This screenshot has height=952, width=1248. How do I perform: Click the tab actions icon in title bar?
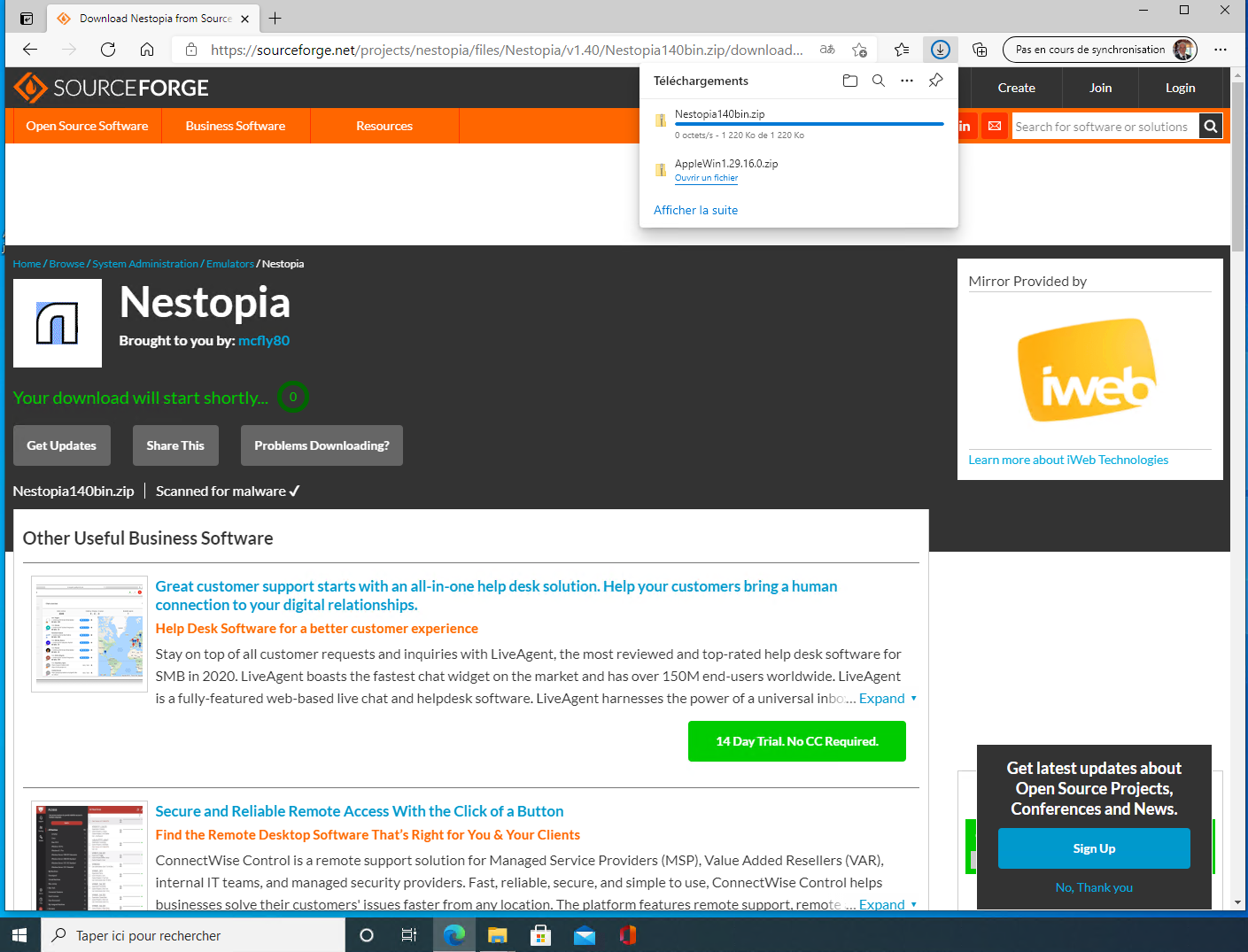27,18
